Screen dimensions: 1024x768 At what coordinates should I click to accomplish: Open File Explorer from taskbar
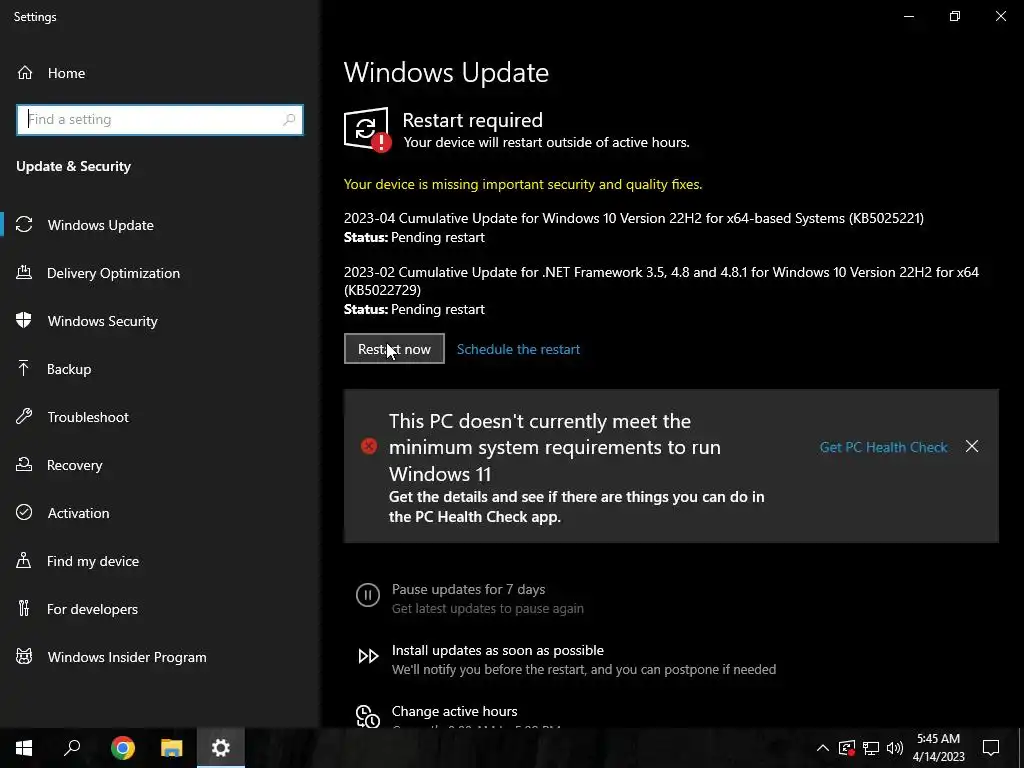tap(172, 748)
